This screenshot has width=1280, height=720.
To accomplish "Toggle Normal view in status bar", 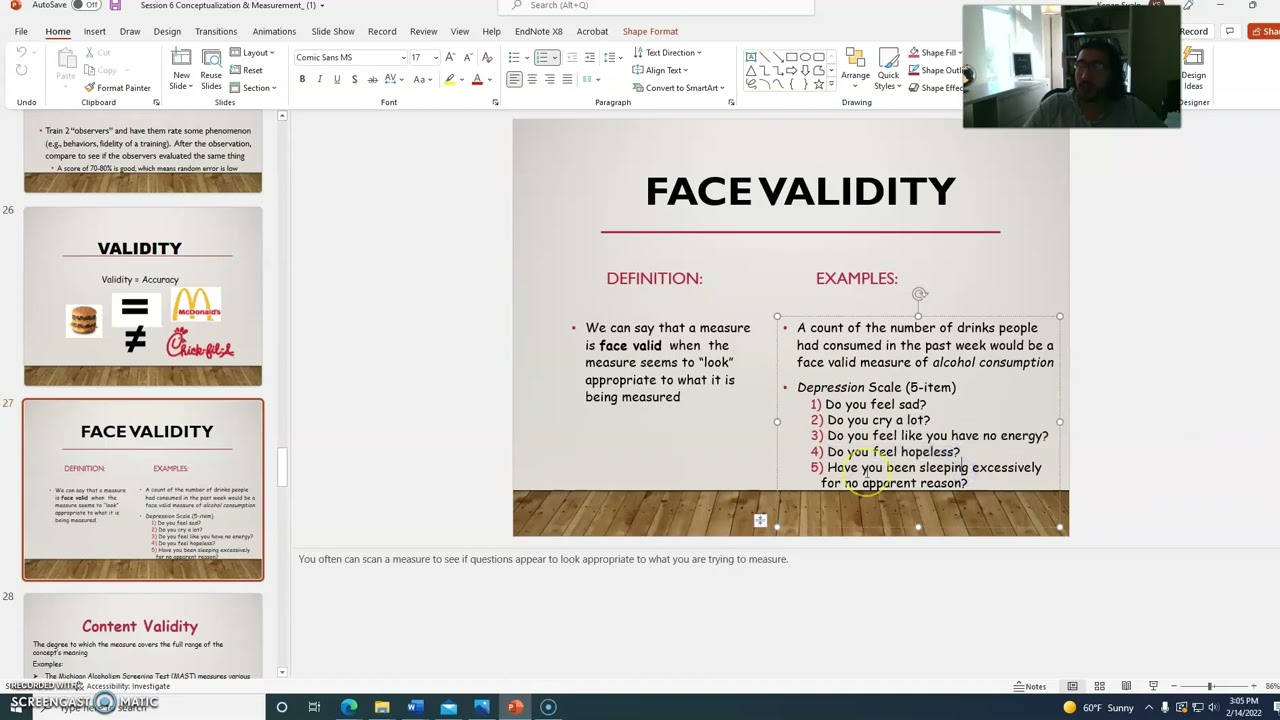I will (1072, 686).
